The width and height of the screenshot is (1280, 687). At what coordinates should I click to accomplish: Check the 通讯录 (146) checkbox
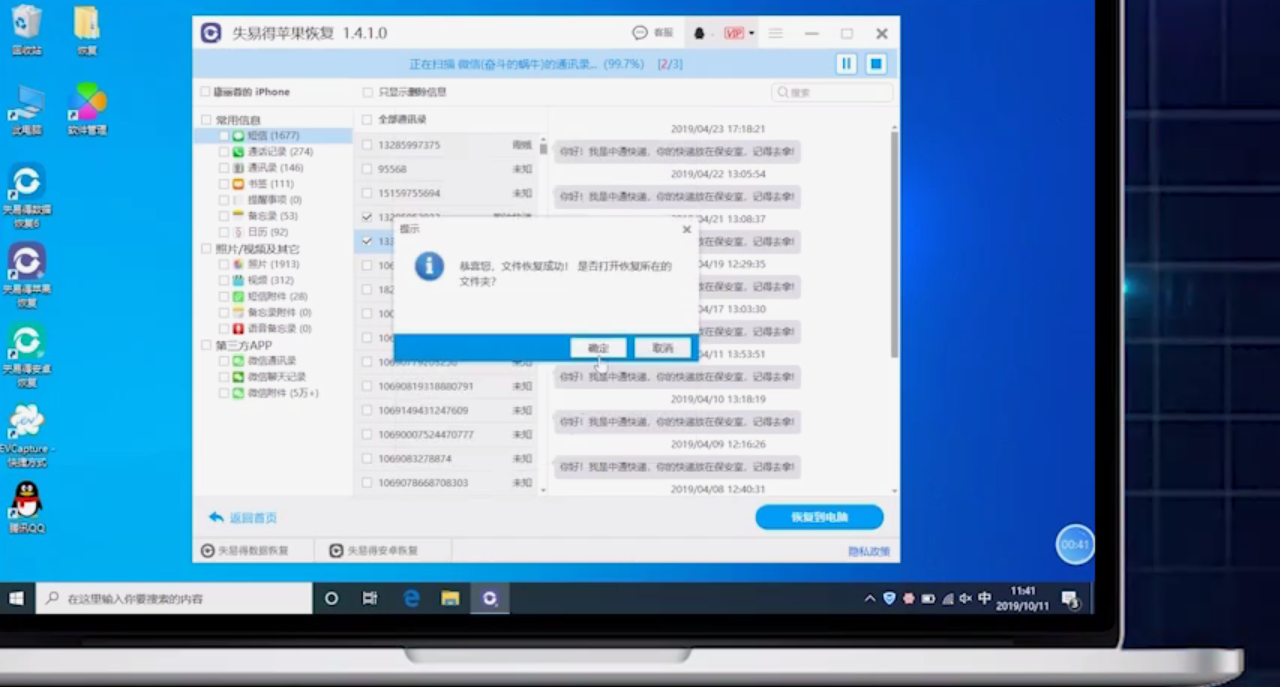(224, 168)
